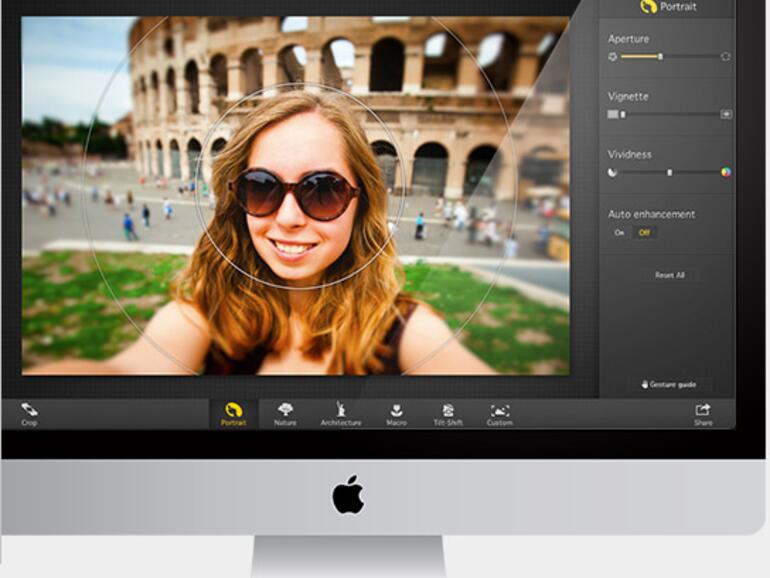Switch to Macro mode tab

tap(396, 414)
